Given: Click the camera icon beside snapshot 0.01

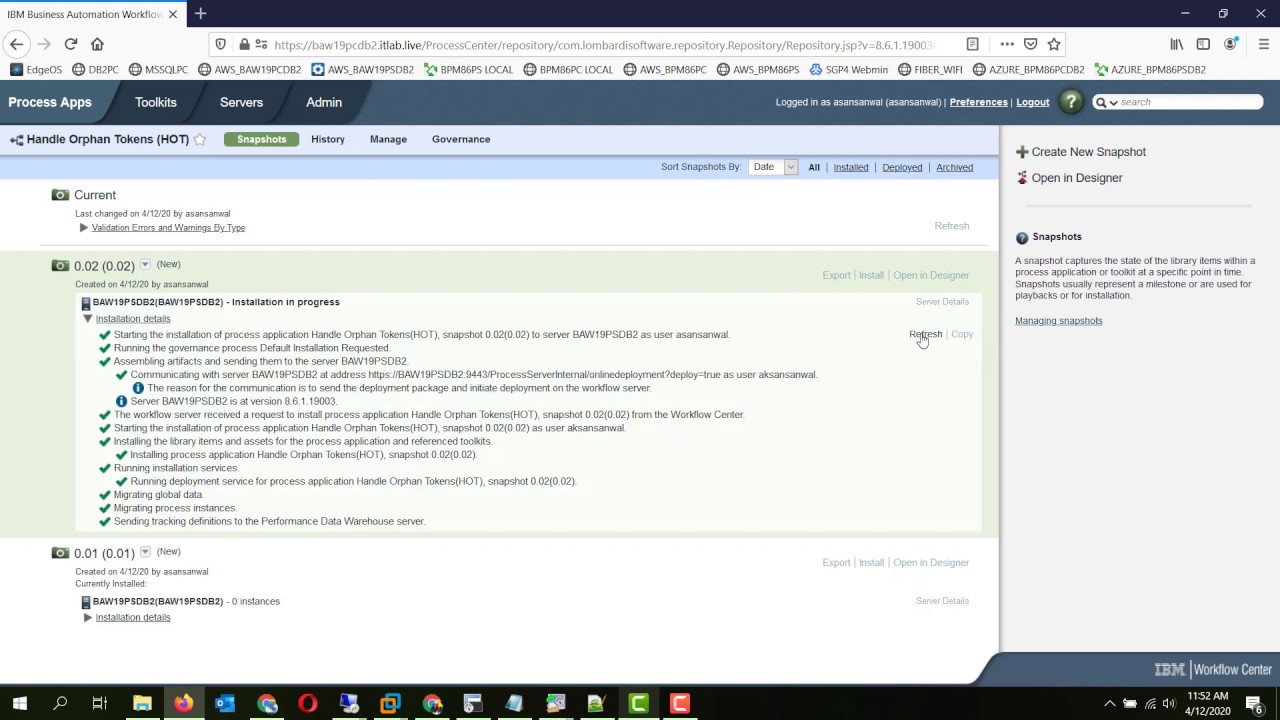Looking at the screenshot, I should point(60,553).
